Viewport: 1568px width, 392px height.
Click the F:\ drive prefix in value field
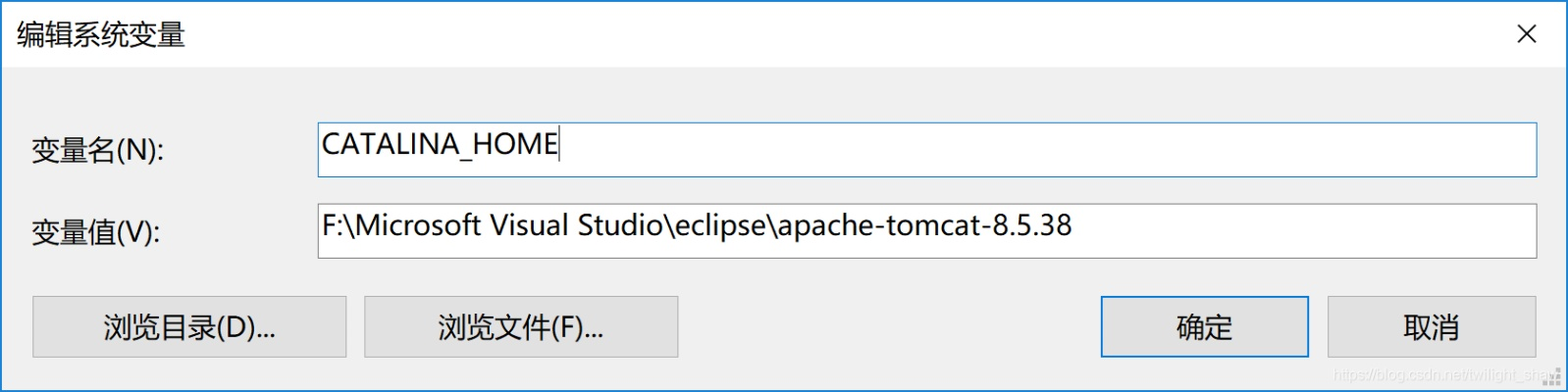point(337,226)
